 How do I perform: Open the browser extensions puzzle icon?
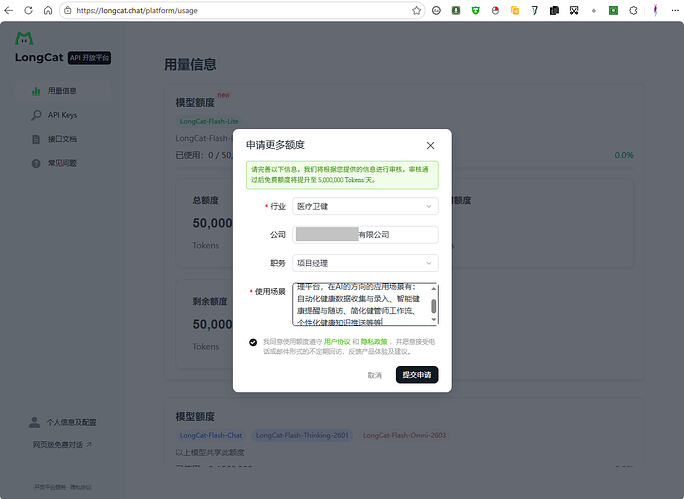pyautogui.click(x=633, y=10)
